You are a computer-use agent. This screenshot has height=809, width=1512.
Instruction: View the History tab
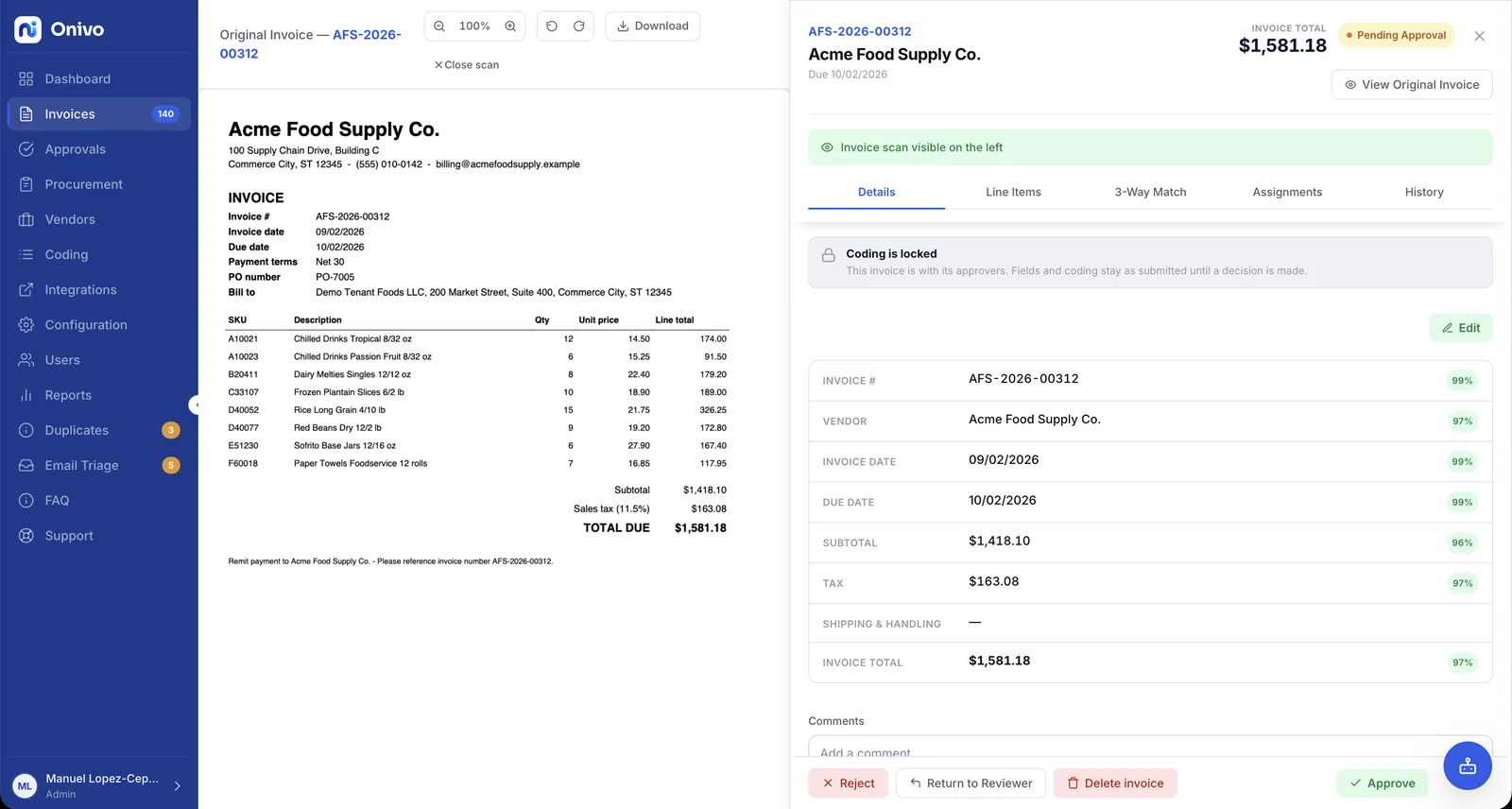click(1424, 192)
